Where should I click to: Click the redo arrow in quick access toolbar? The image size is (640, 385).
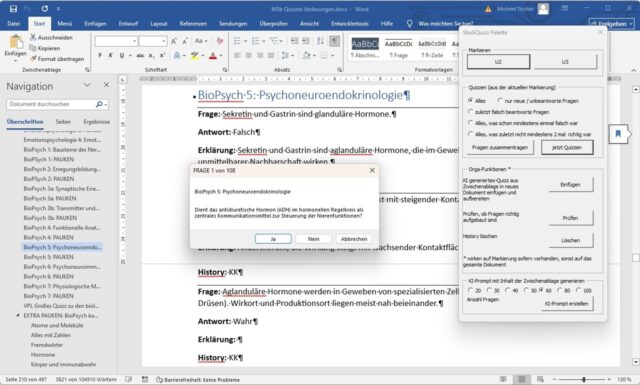point(44,9)
